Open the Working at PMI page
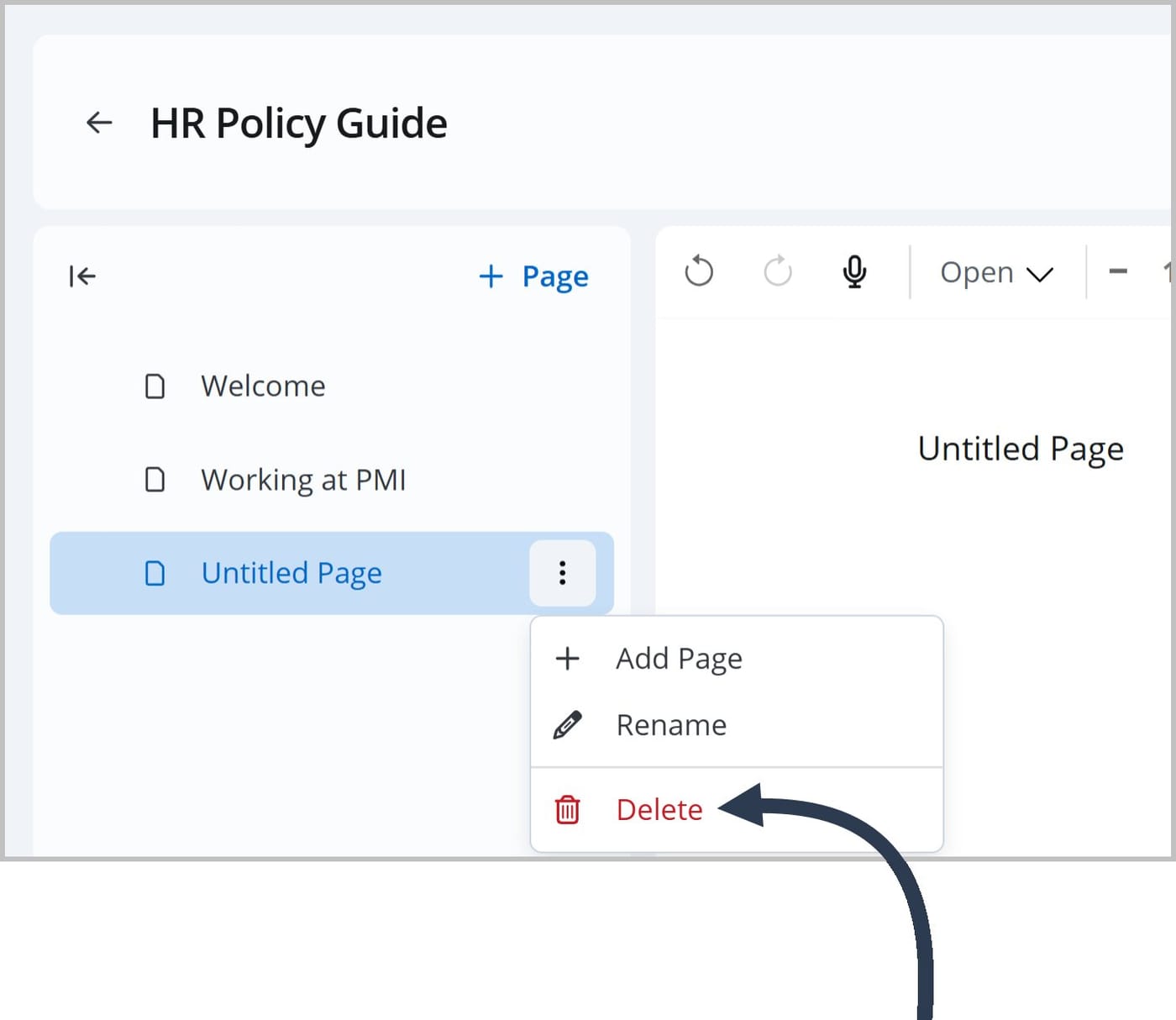Viewport: 1176px width, 1020px height. click(x=332, y=480)
